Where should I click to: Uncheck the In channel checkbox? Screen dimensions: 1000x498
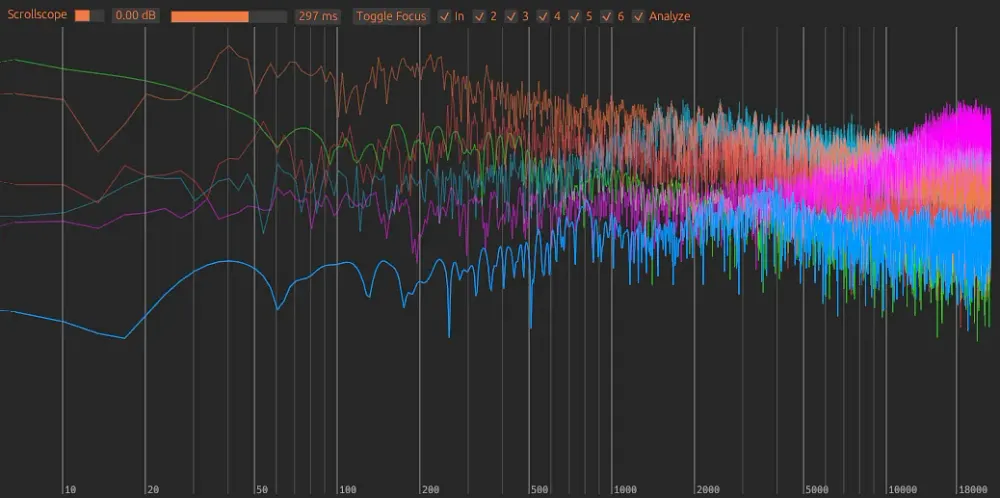click(445, 16)
